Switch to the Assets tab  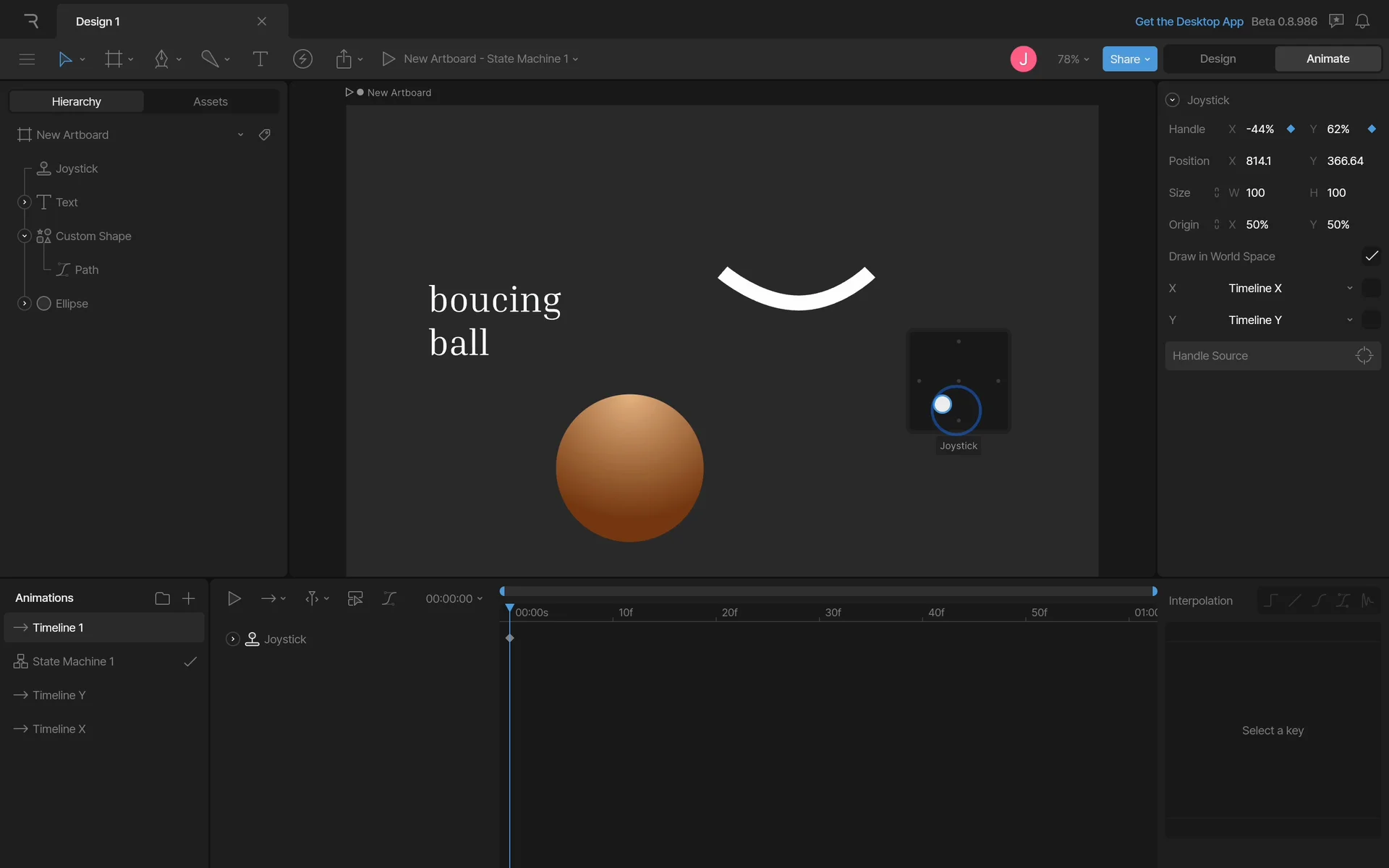pos(211,102)
